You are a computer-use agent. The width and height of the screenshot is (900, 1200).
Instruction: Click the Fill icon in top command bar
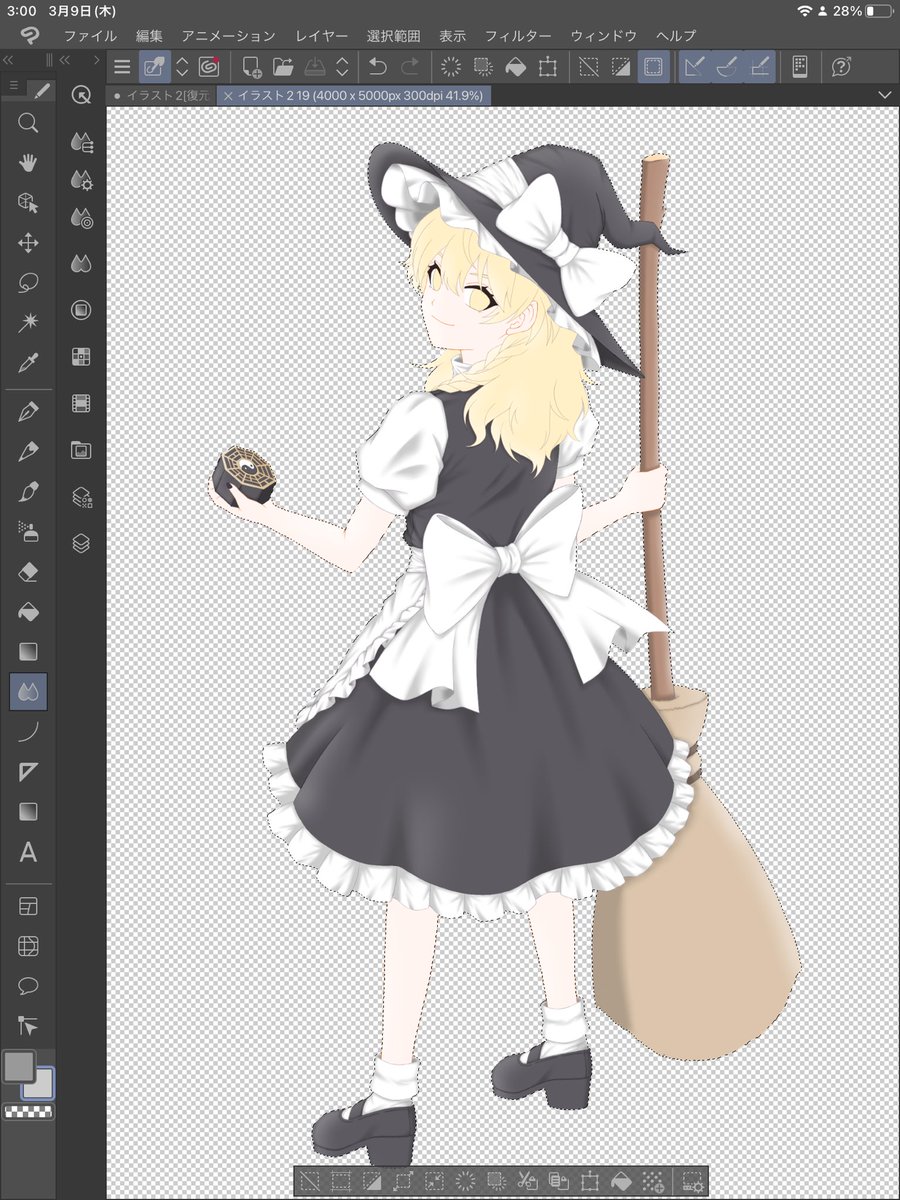click(x=515, y=67)
